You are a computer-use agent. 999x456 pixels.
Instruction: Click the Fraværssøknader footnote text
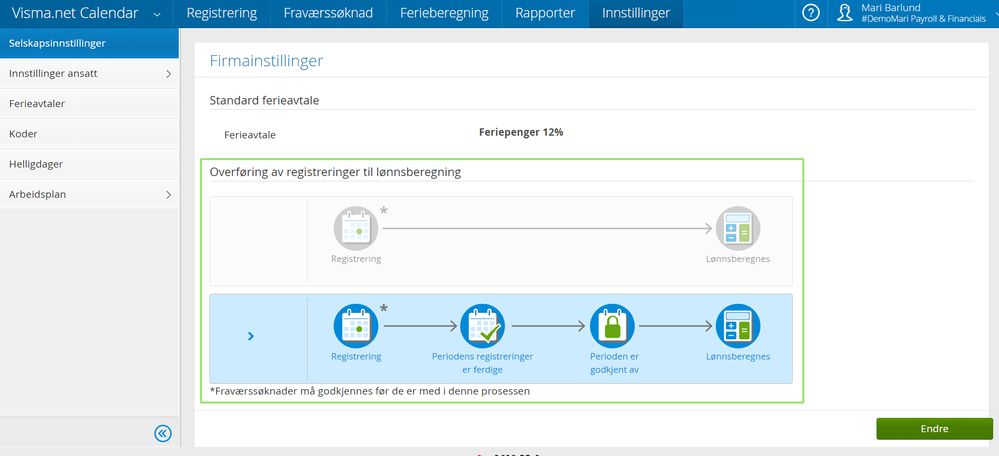(370, 391)
